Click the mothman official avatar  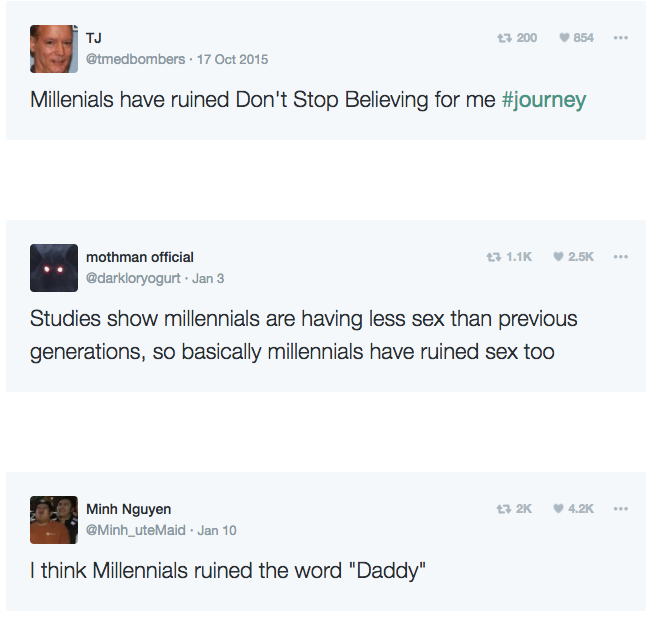pos(54,268)
